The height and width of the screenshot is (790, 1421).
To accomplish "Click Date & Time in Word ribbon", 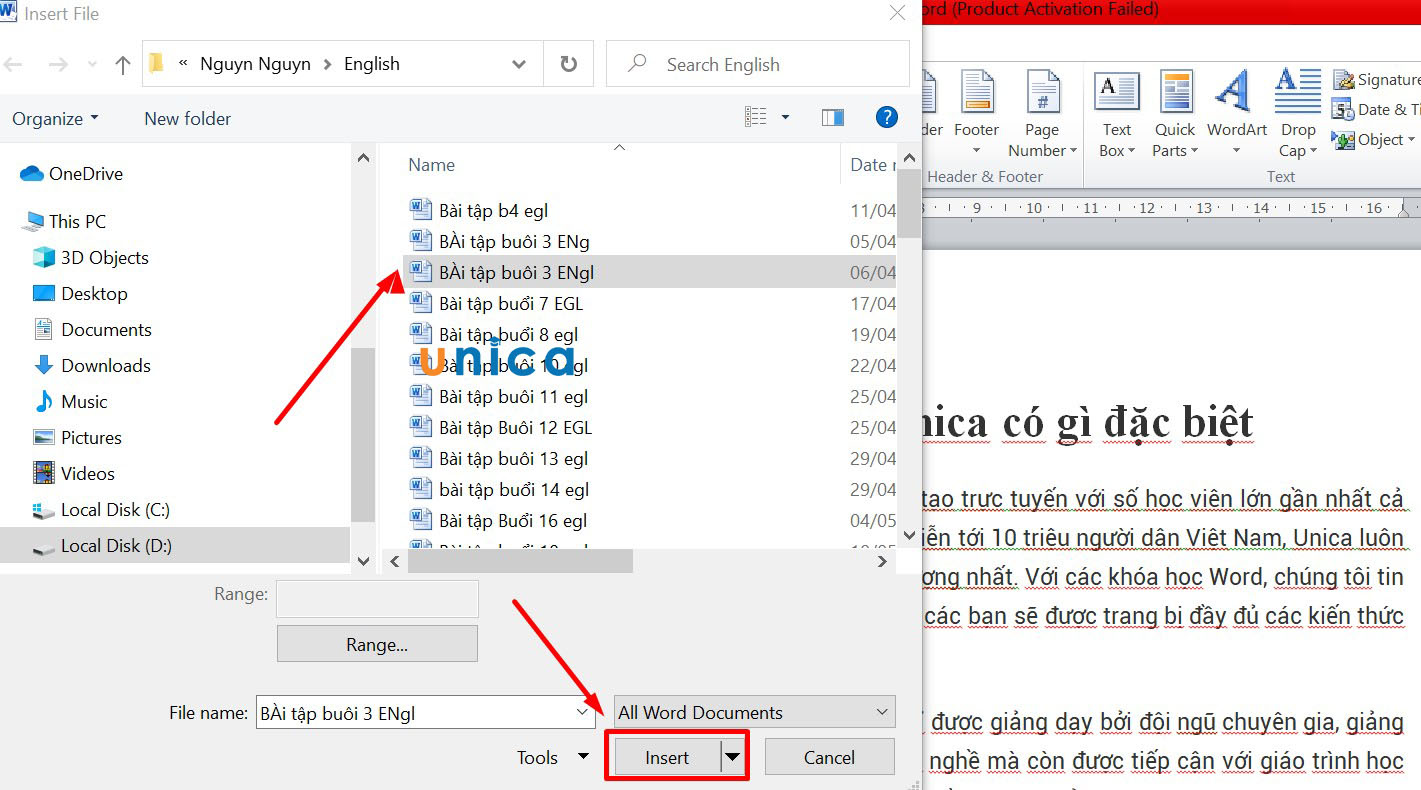I will [x=1377, y=109].
